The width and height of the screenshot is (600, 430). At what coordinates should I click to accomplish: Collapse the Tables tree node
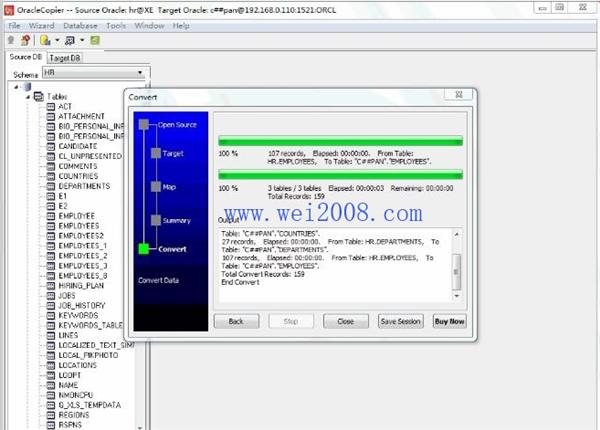(28, 97)
